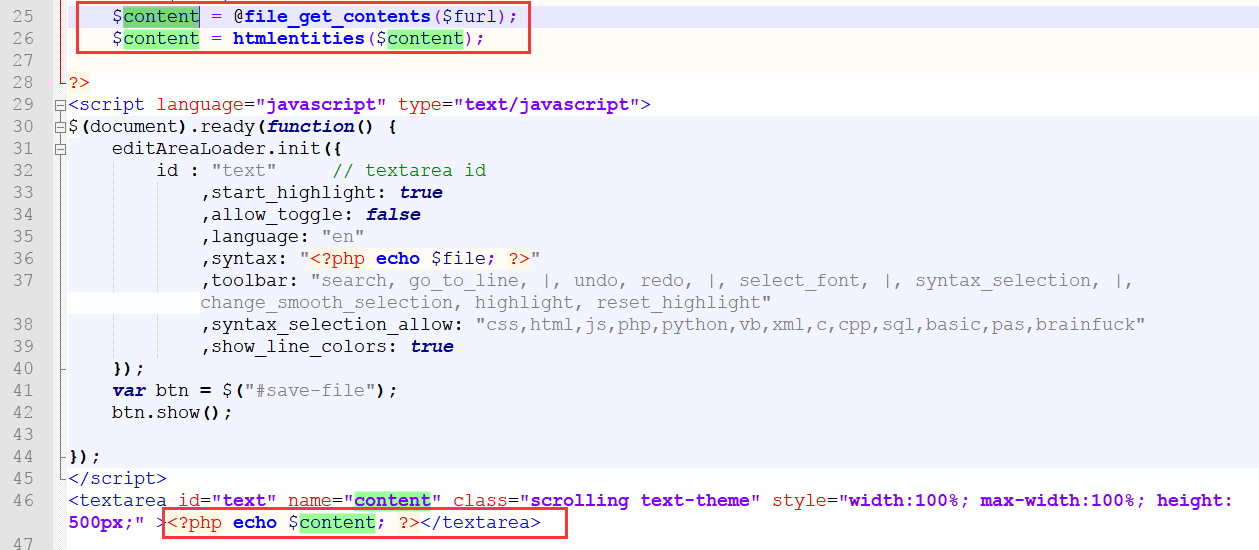
Task: Click the // textarea id comment
Action: pos(409,171)
